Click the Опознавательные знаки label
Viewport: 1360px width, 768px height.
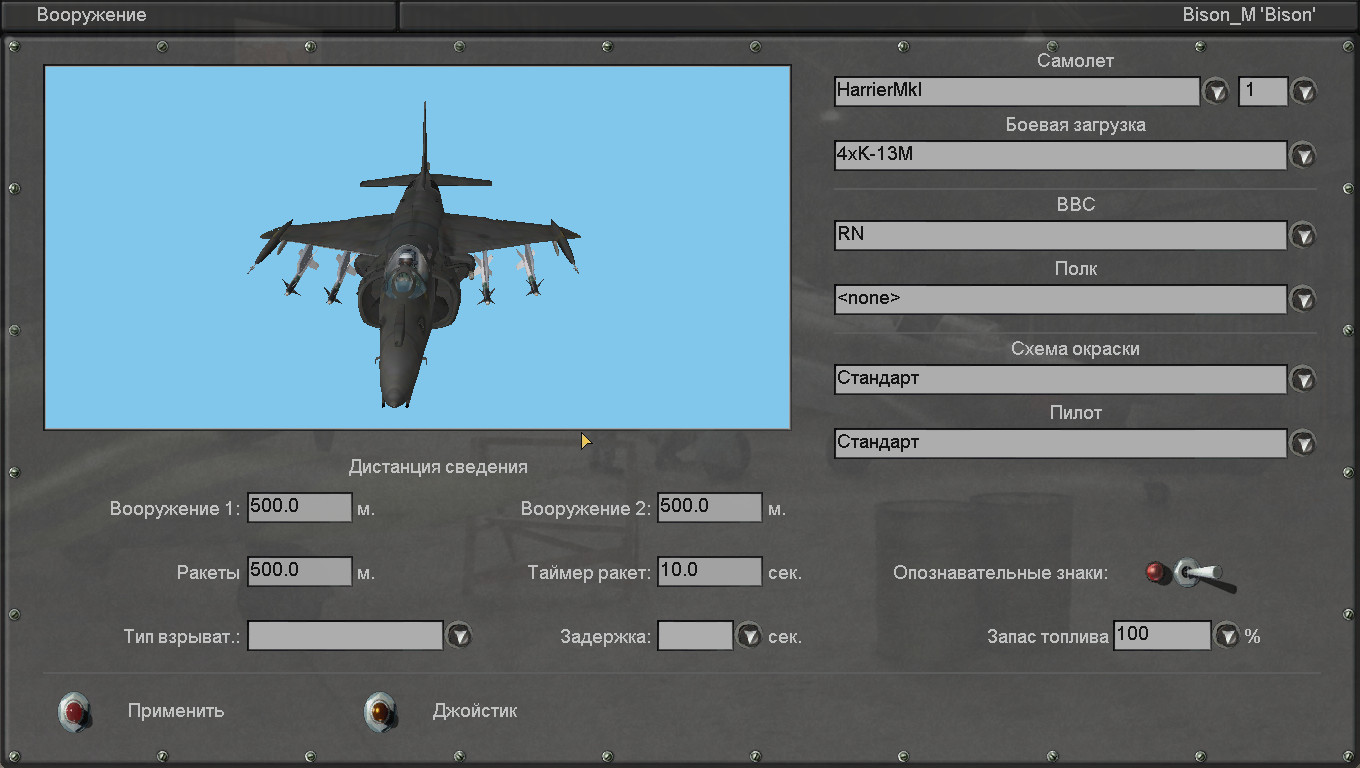click(x=1001, y=574)
